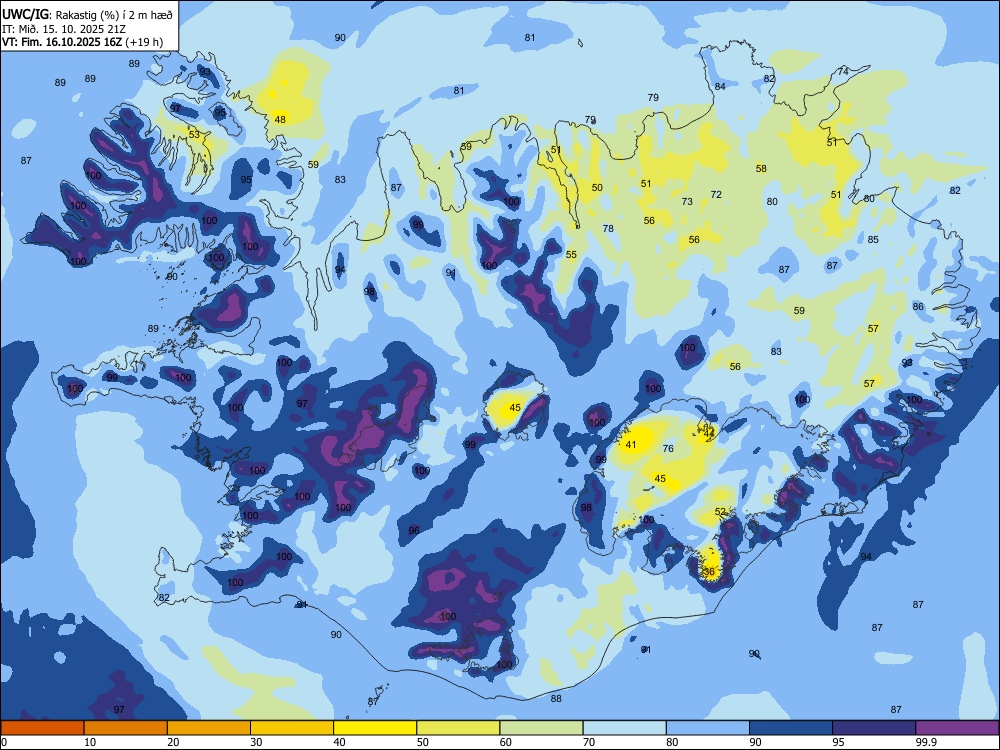Click the "UWC/IG" title text
Viewport: 1000px width, 750px height.
[25, 15]
